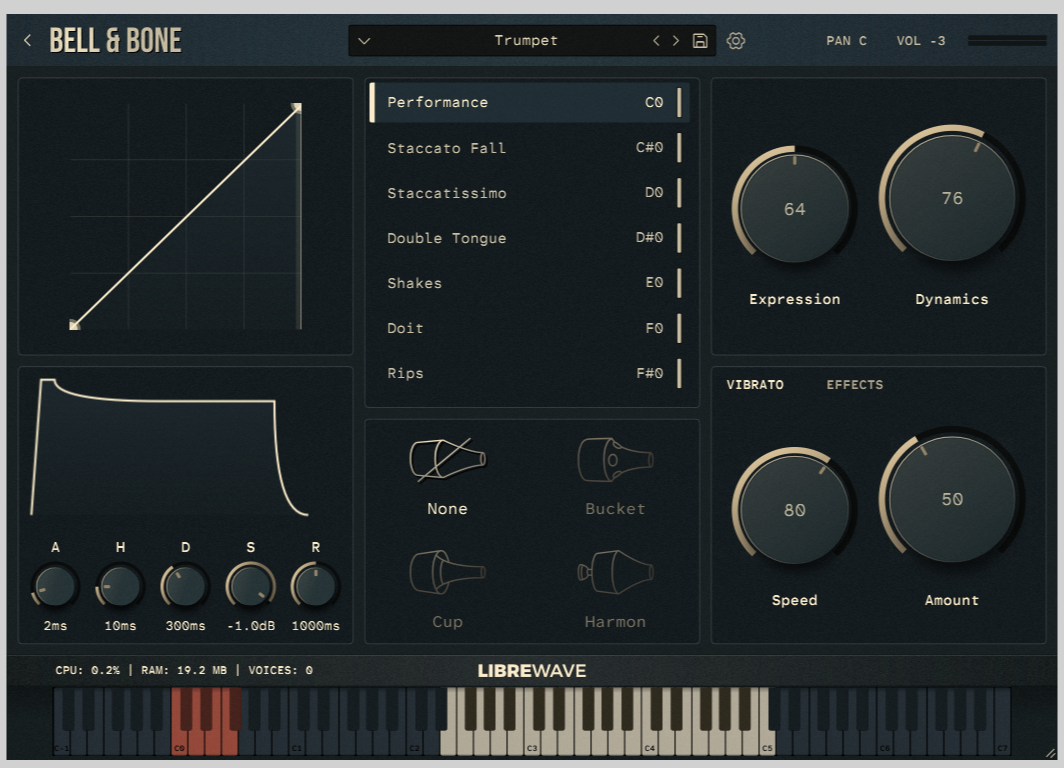1064x768 pixels.
Task: Click the 1000ms release value
Action: coord(316,626)
